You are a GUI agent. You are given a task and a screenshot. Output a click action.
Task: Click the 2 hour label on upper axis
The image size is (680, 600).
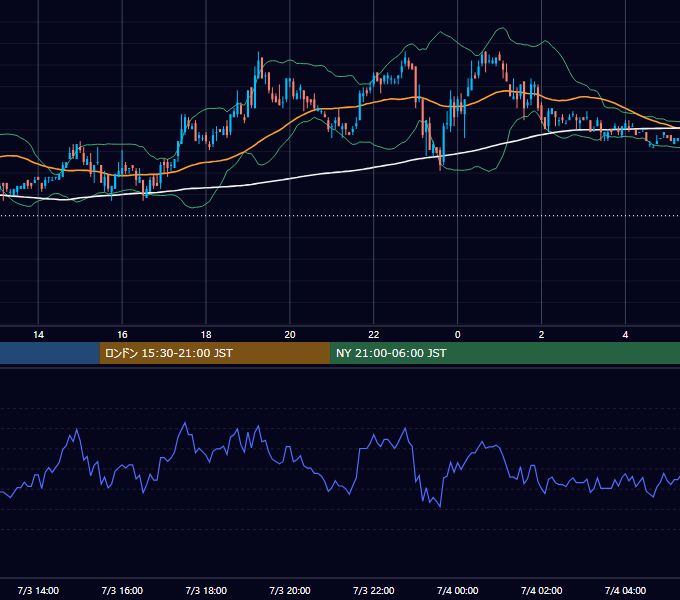coord(541,335)
